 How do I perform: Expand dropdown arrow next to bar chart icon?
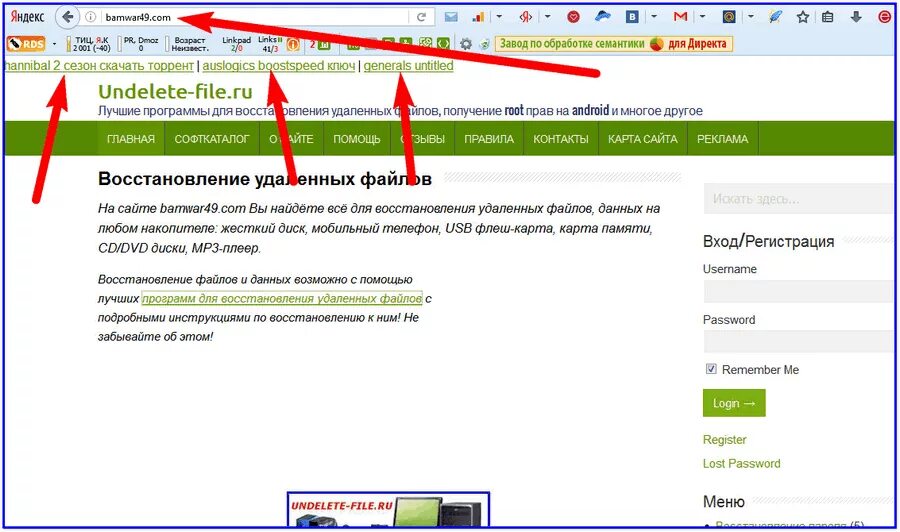(499, 17)
